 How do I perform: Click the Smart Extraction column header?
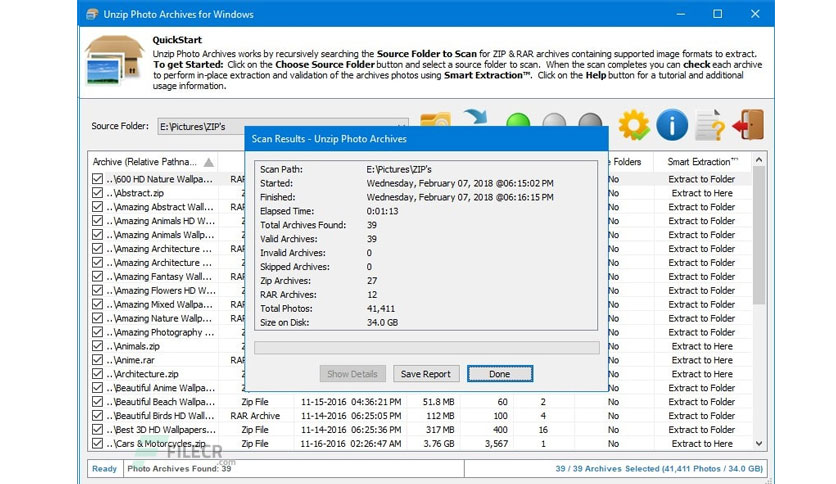702,162
